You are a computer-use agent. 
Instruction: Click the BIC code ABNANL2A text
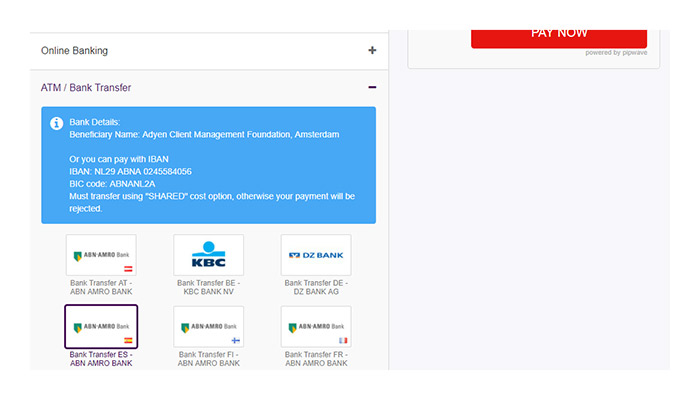point(112,184)
